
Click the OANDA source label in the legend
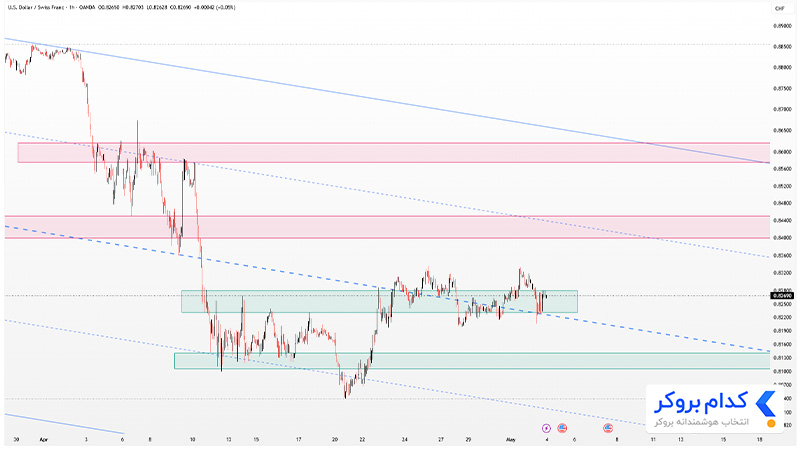pyautogui.click(x=85, y=8)
